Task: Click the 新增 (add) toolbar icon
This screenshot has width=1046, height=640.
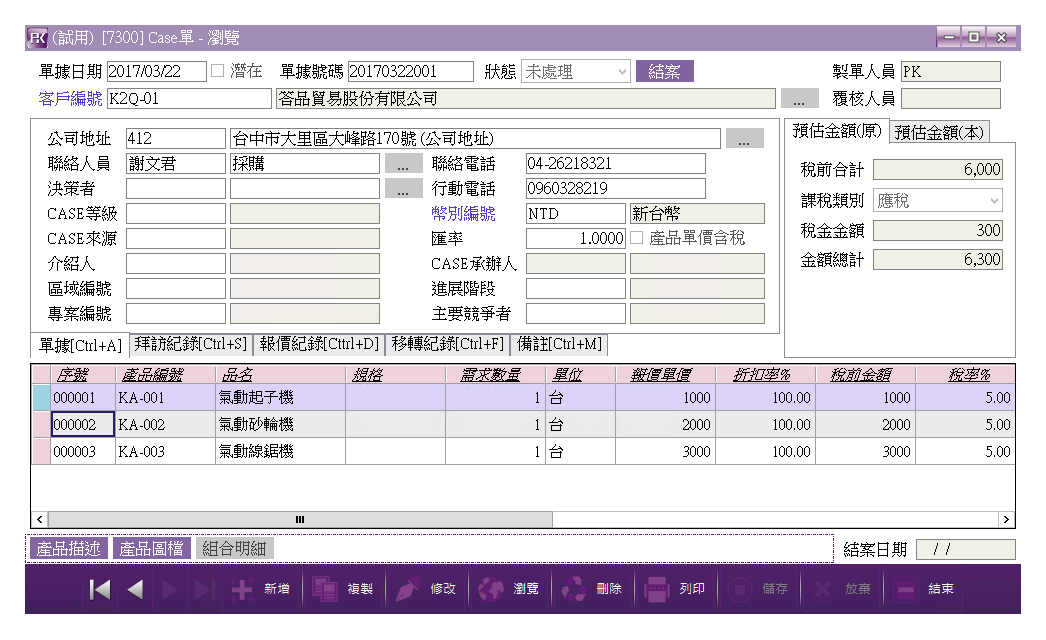Action: tap(243, 590)
